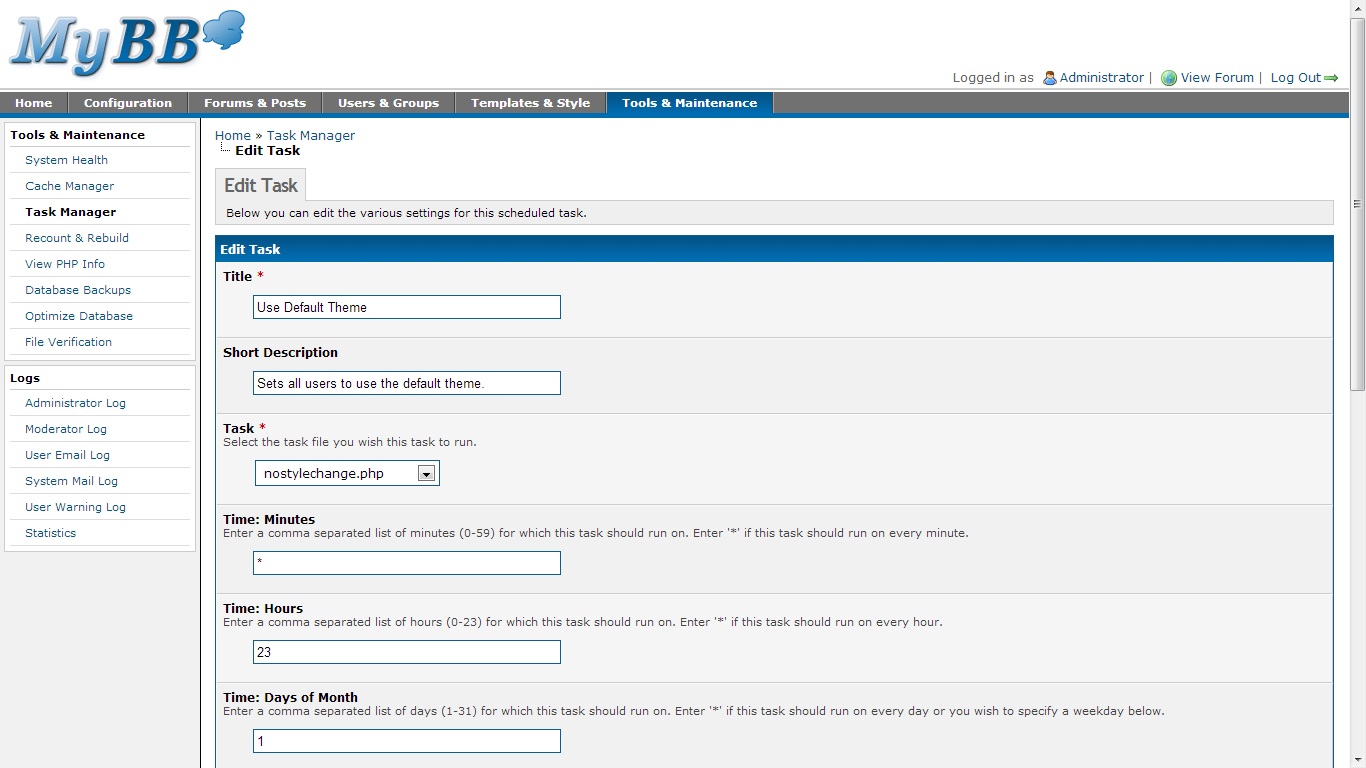Open the Configuration menu tab
The image size is (1366, 768).
[127, 103]
